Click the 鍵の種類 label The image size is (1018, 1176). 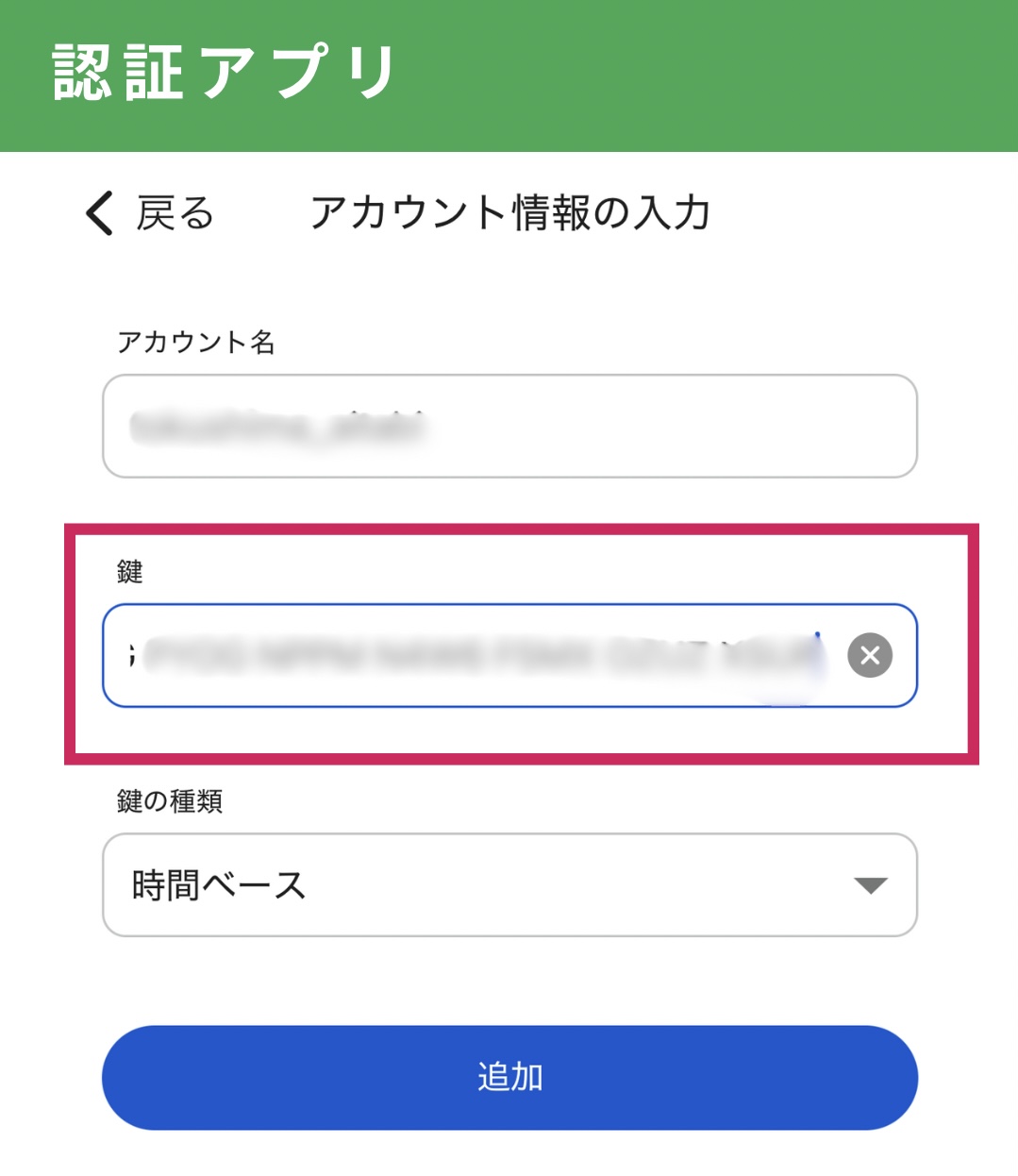pyautogui.click(x=170, y=801)
